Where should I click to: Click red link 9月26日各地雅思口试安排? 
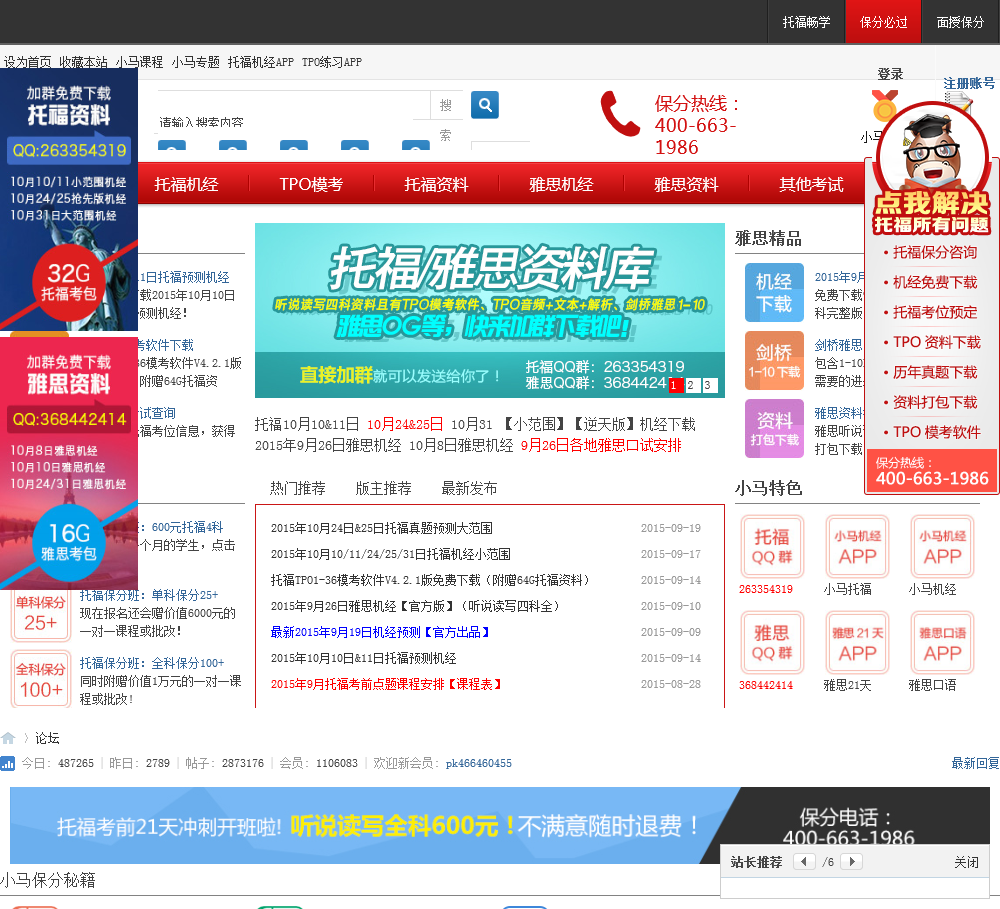(601, 445)
